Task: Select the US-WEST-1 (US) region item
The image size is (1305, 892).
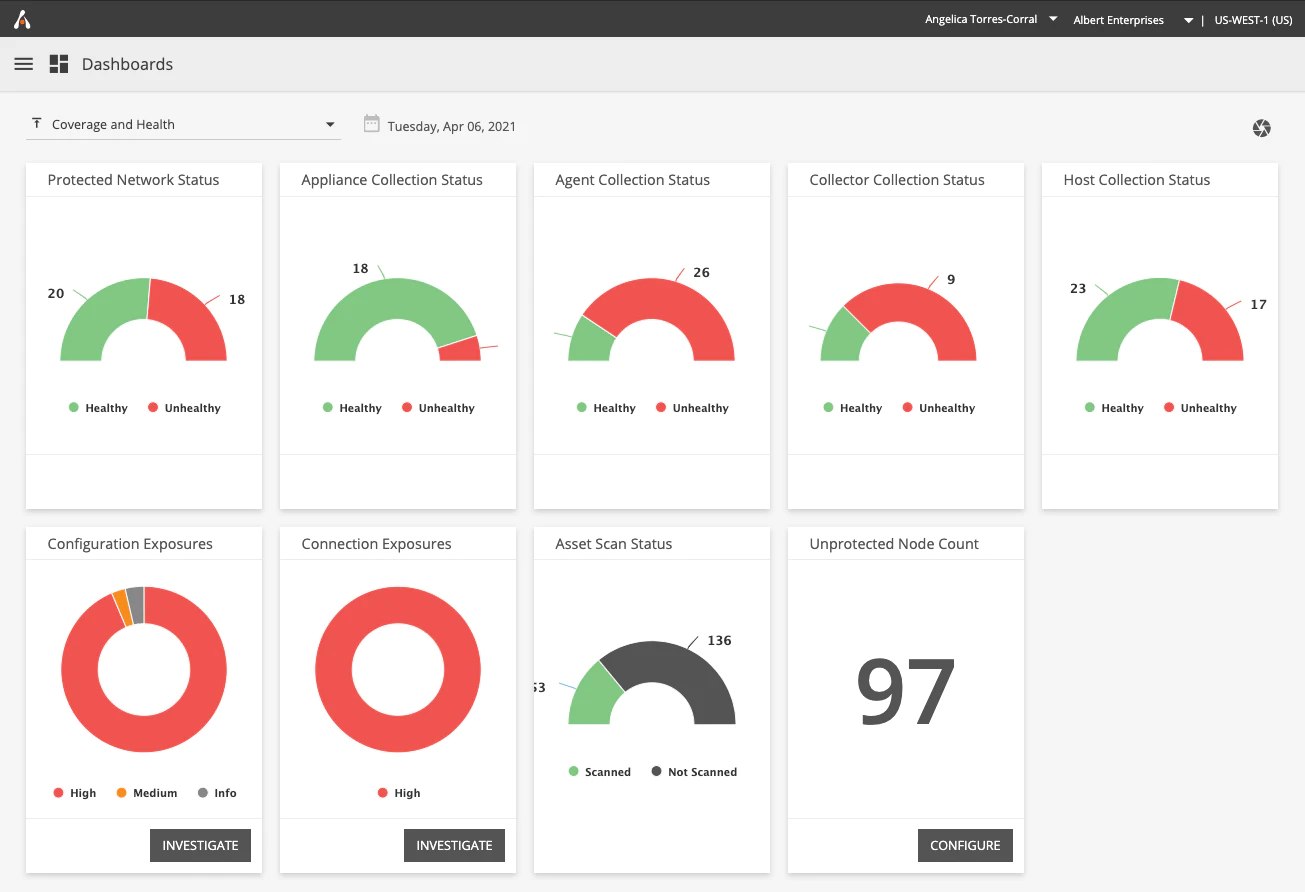Action: [1253, 20]
